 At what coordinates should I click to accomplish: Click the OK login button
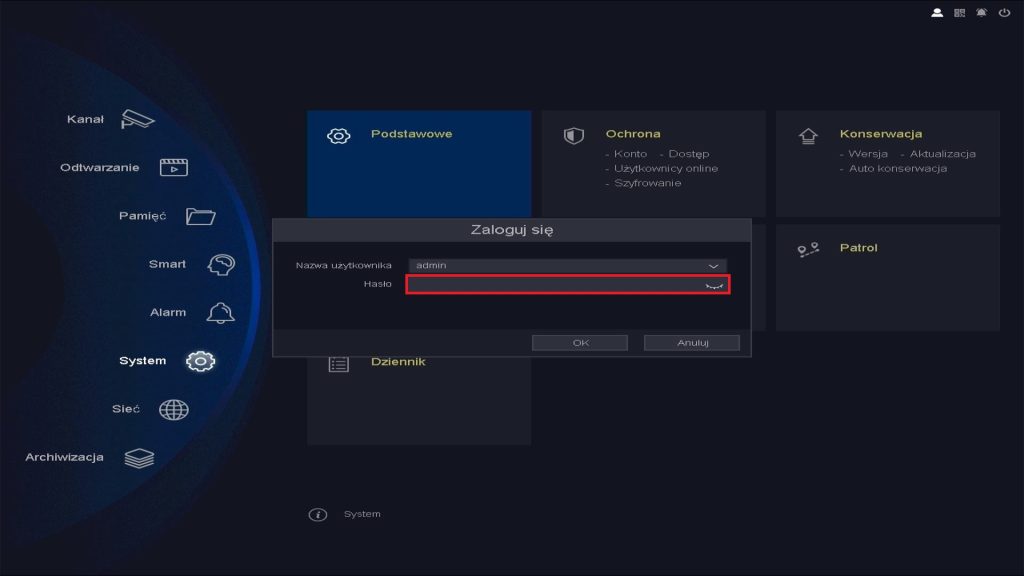coord(580,341)
